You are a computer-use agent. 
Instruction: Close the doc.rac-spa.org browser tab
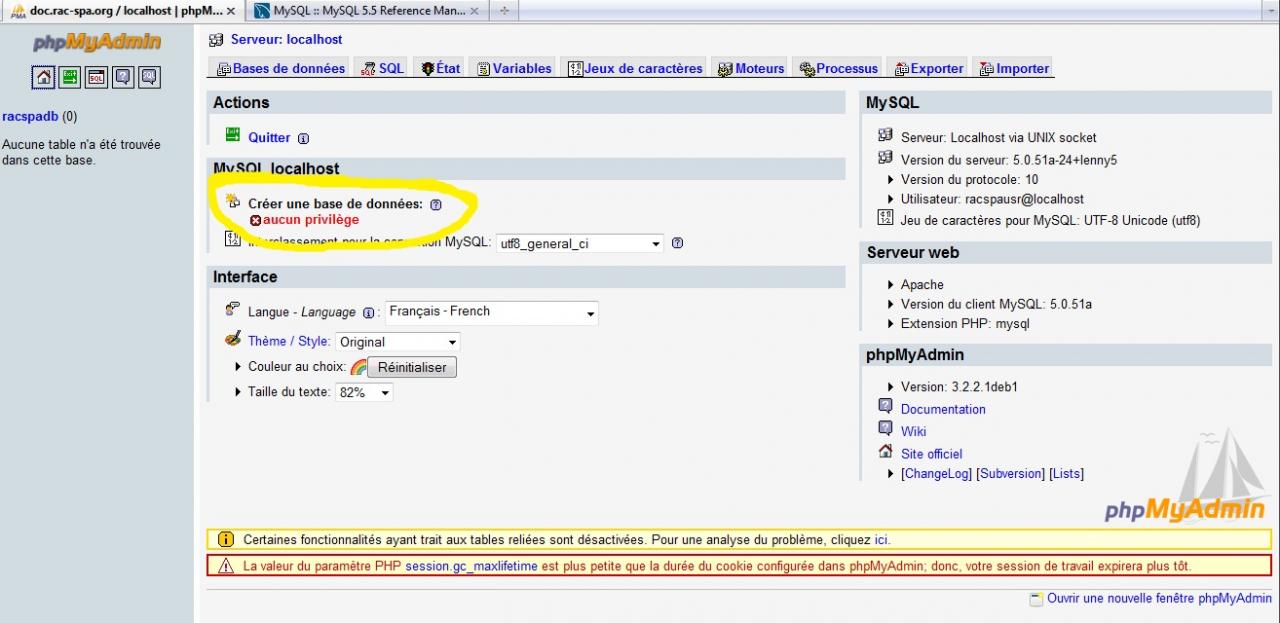(x=231, y=11)
